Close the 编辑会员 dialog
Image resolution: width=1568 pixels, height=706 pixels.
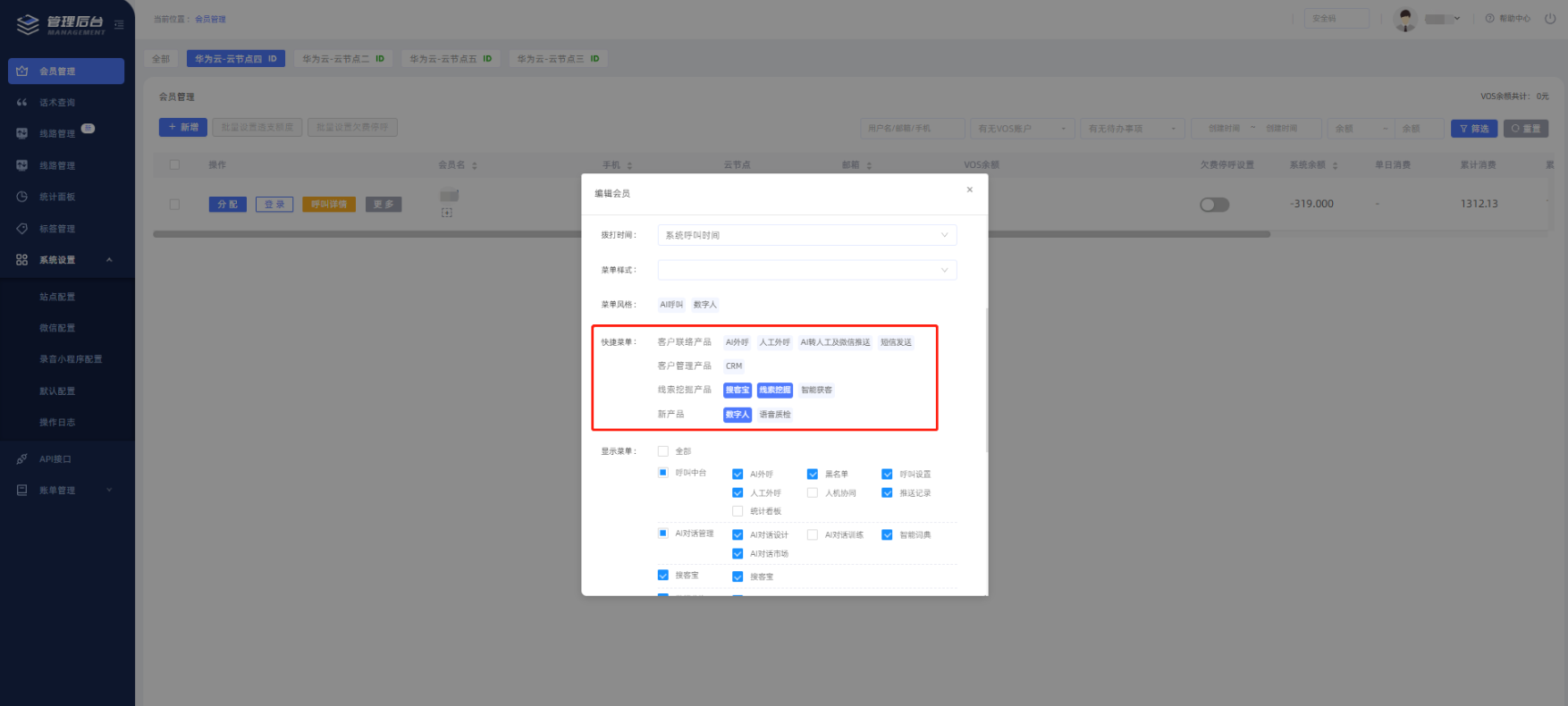(969, 189)
